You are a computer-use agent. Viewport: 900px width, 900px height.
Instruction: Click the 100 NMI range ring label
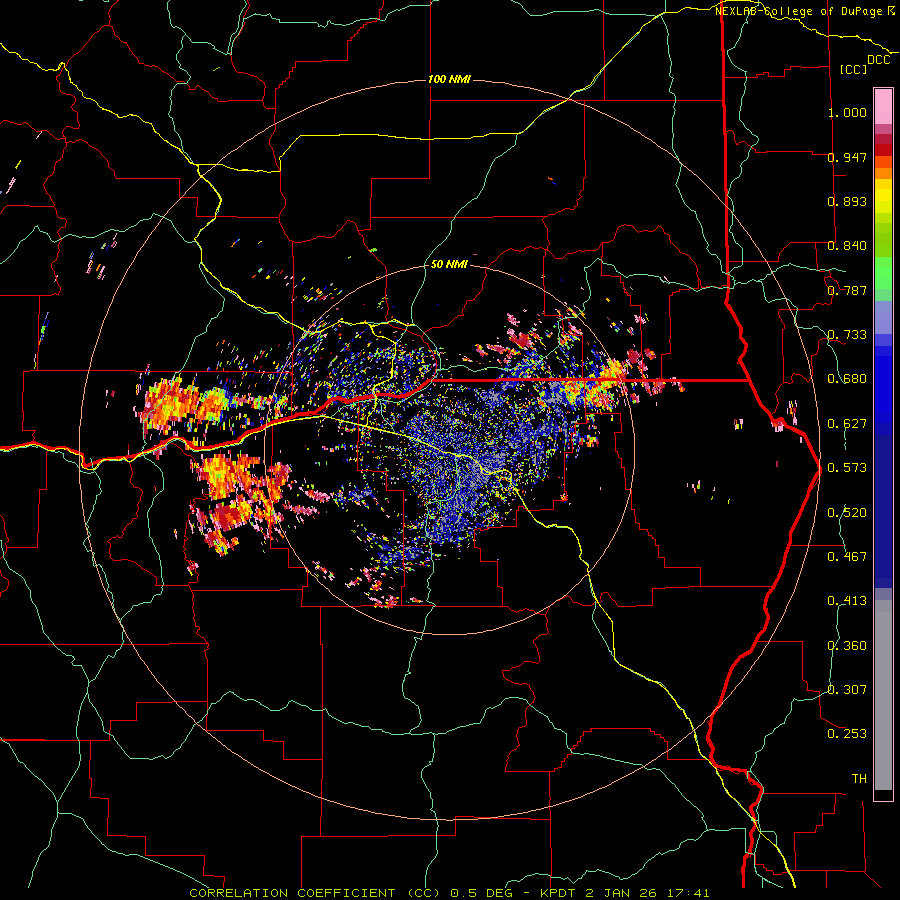[x=449, y=79]
